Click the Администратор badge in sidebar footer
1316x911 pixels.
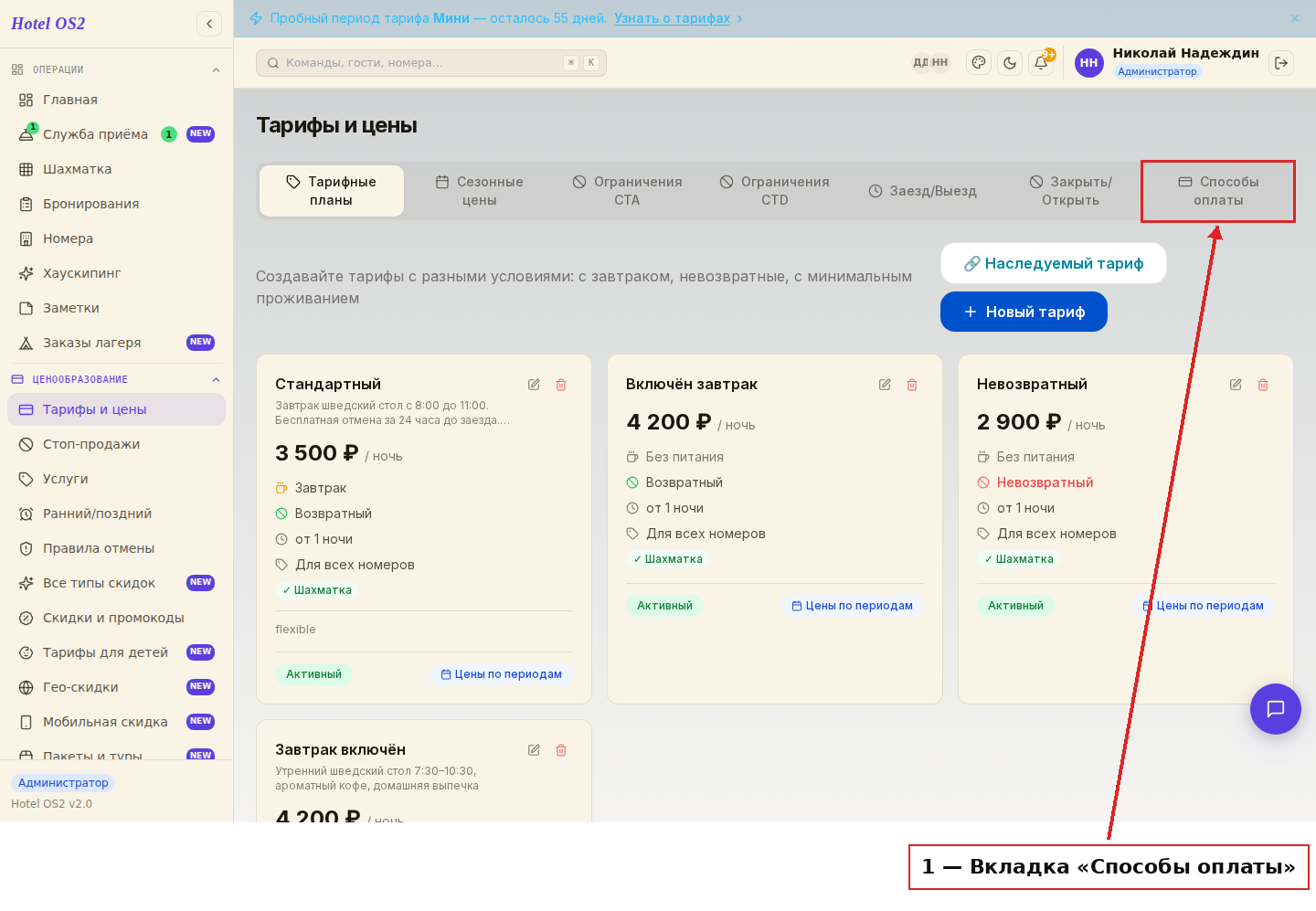click(x=63, y=783)
